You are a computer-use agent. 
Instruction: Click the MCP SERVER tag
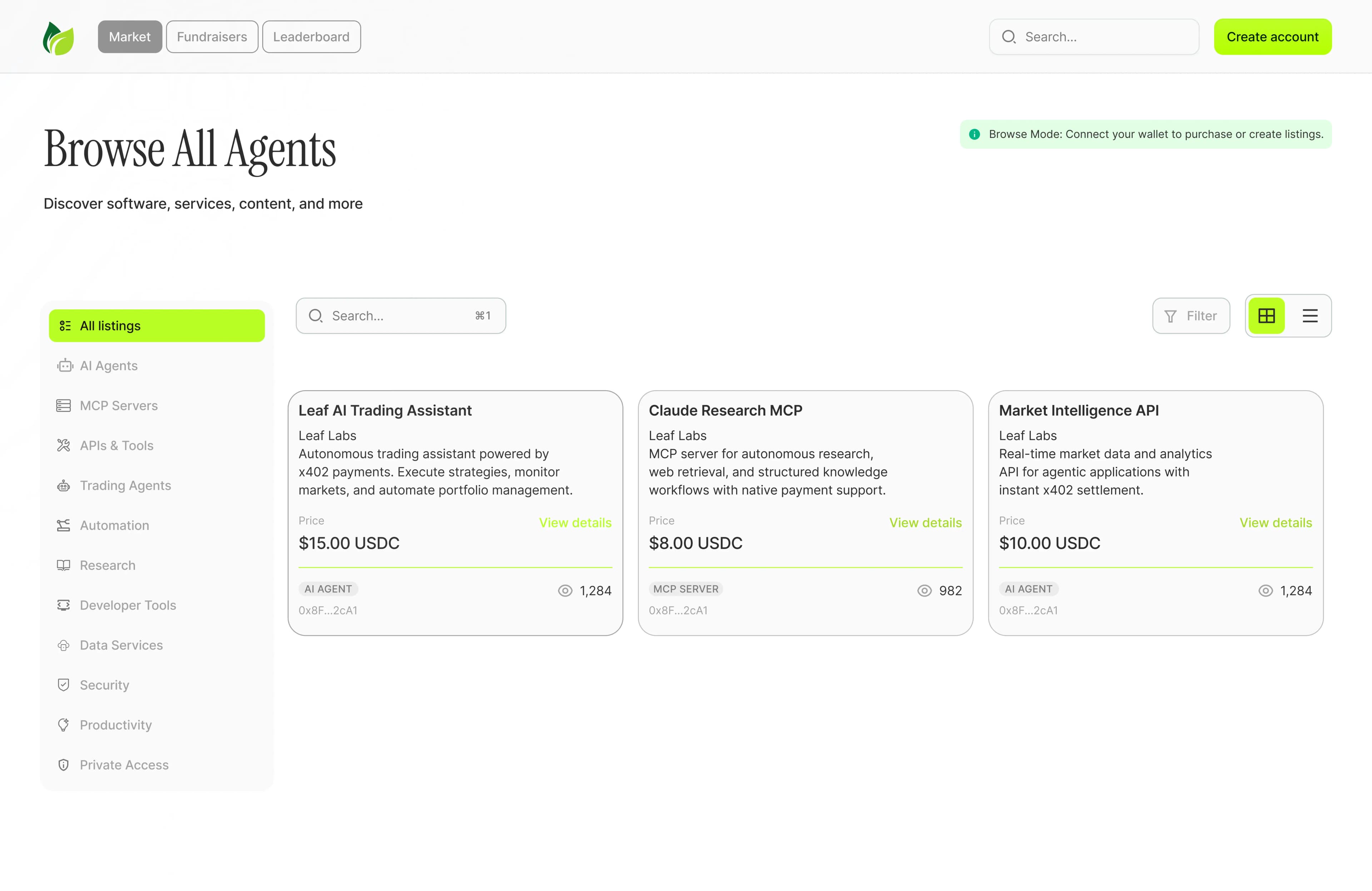pyautogui.click(x=685, y=589)
